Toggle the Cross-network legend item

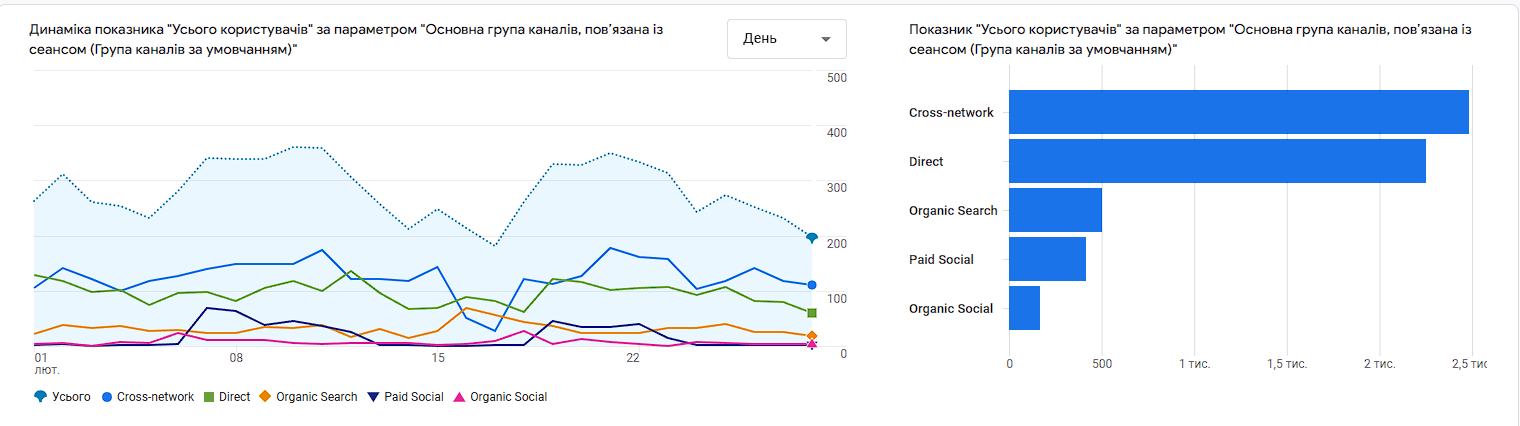148,397
